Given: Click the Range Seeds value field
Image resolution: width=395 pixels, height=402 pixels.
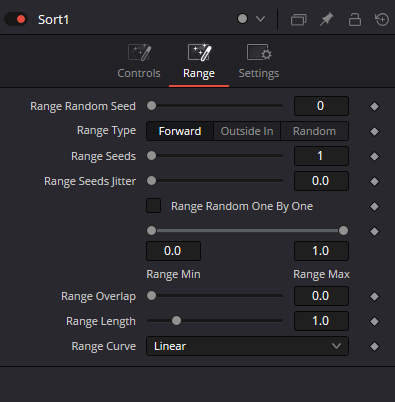Looking at the screenshot, I should point(321,156).
